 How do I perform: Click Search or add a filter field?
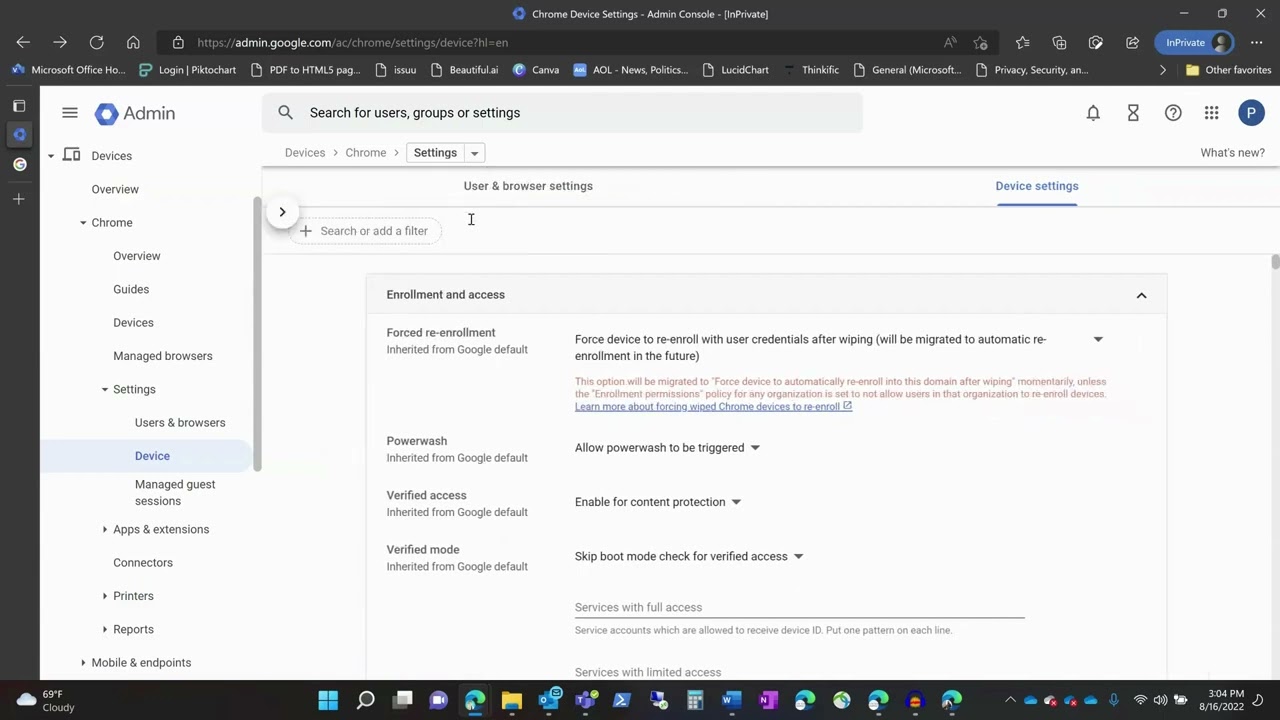pyautogui.click(x=365, y=231)
